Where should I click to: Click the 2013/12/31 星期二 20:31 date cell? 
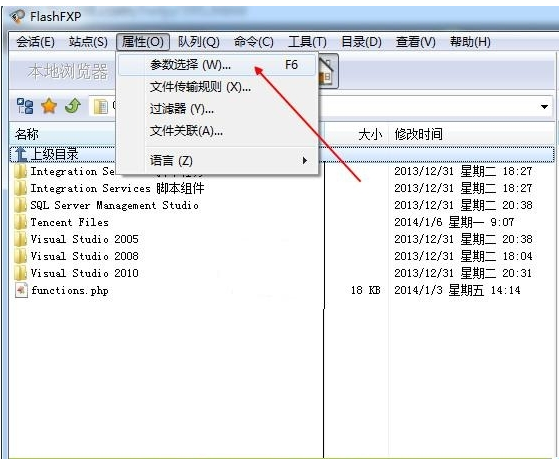[463, 273]
